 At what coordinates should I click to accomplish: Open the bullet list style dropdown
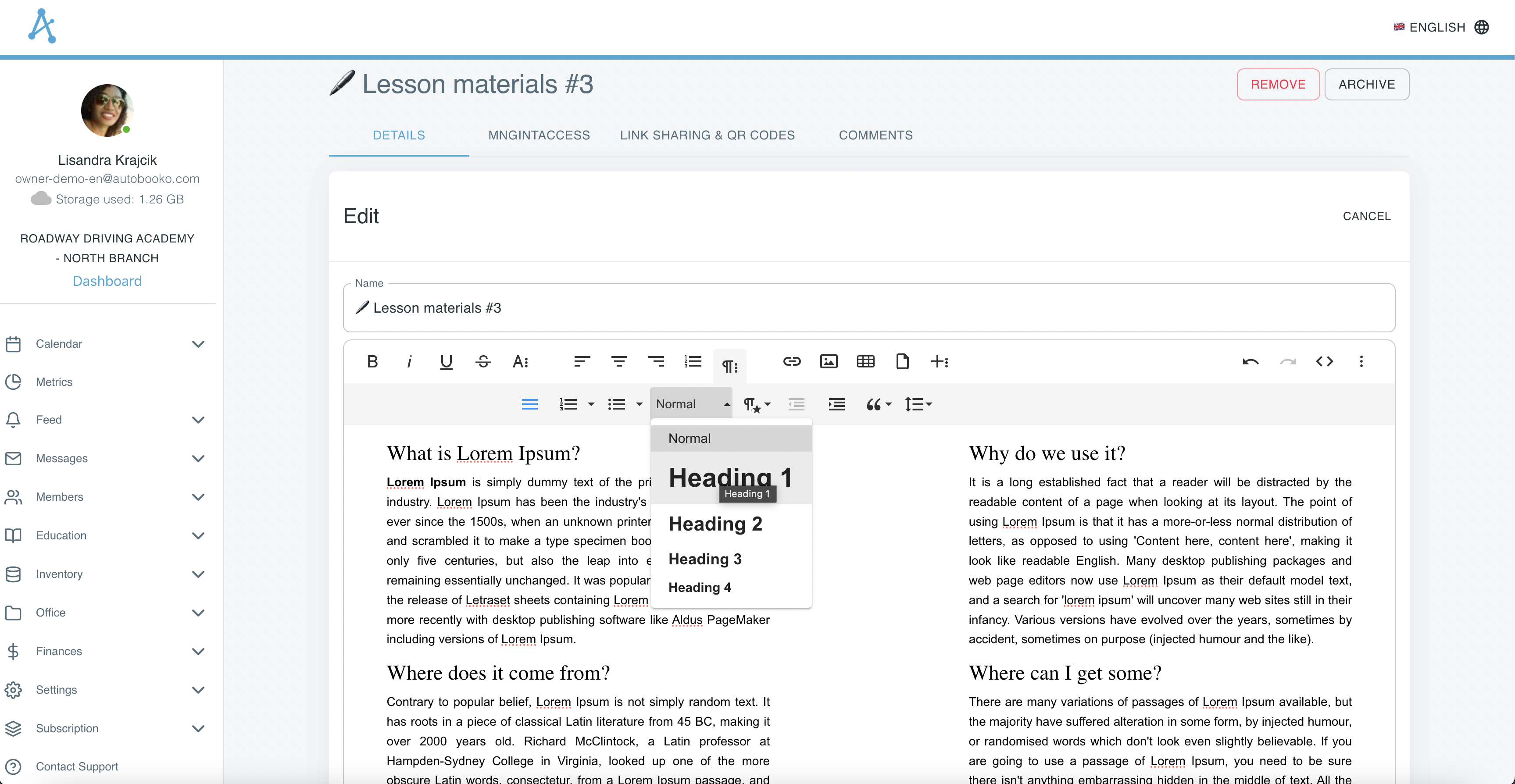[x=640, y=404]
